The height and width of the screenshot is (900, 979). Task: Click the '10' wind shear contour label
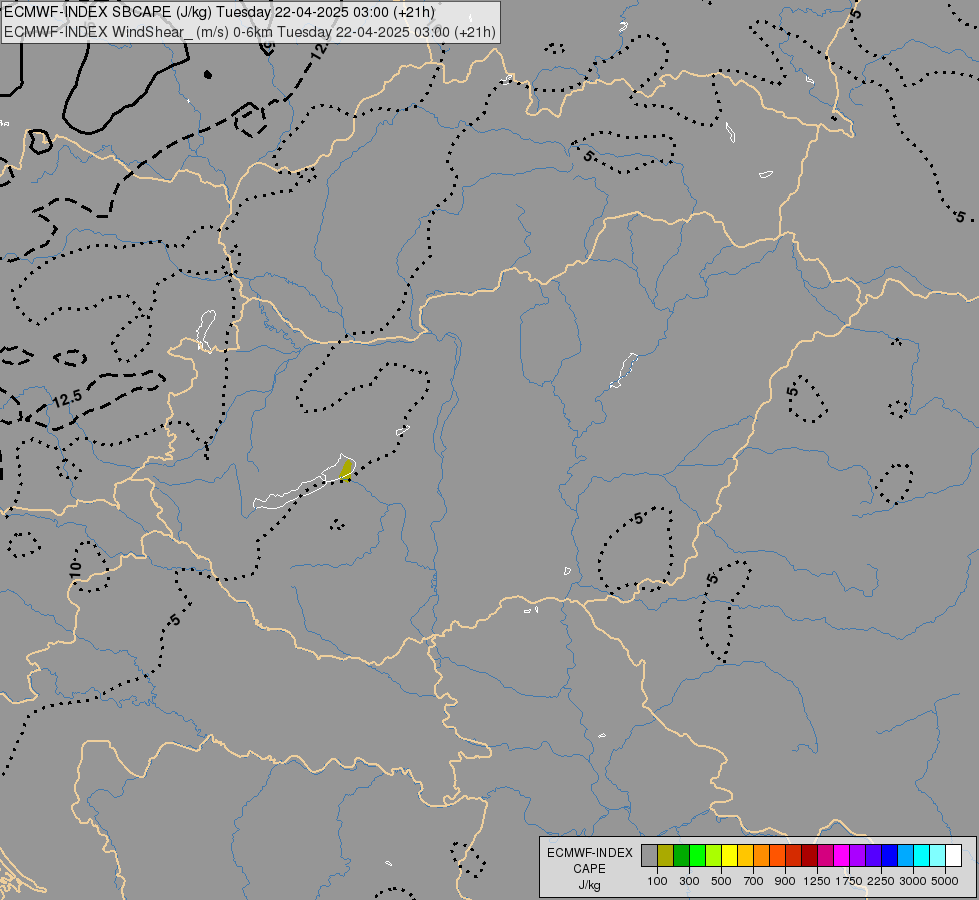click(x=75, y=569)
